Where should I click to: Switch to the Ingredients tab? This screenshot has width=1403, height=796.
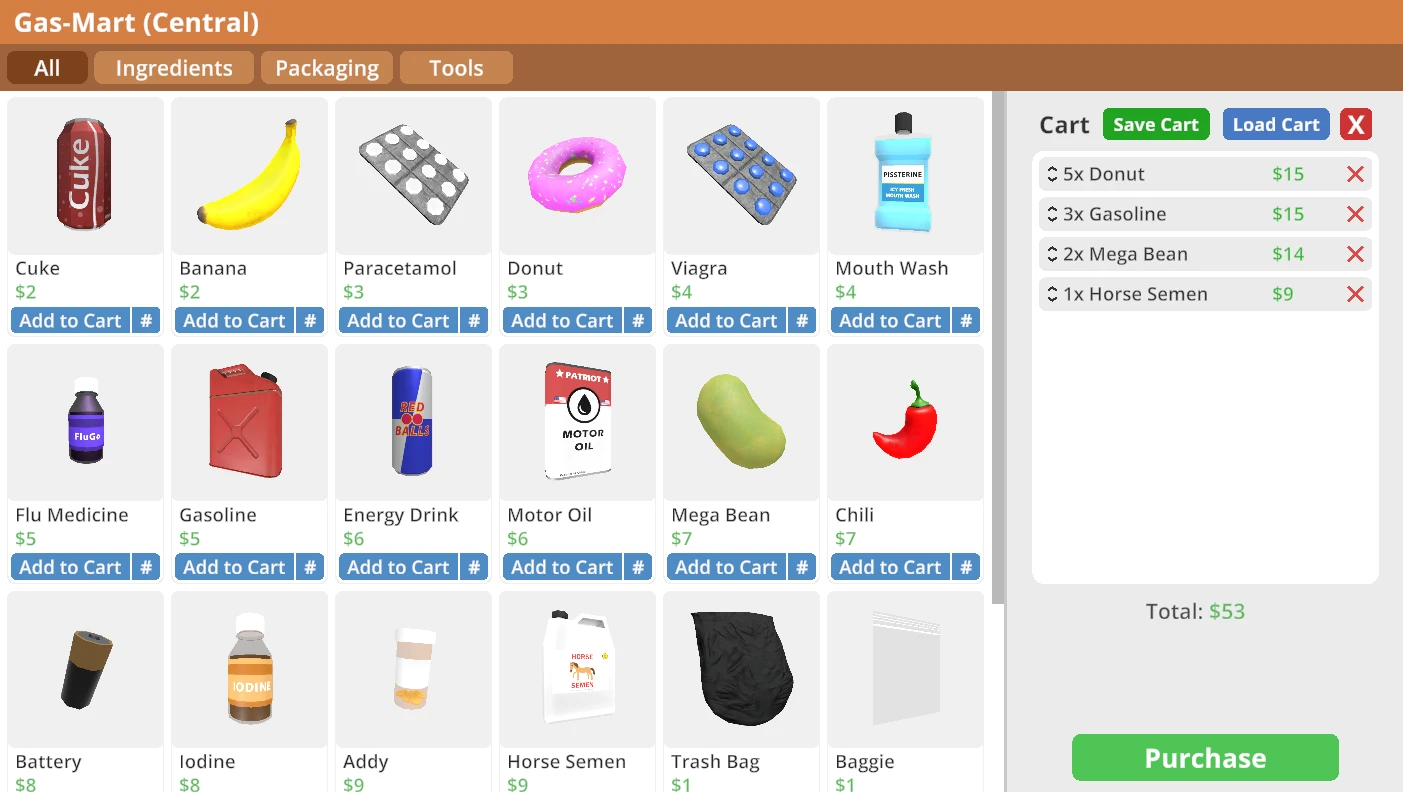[x=174, y=68]
